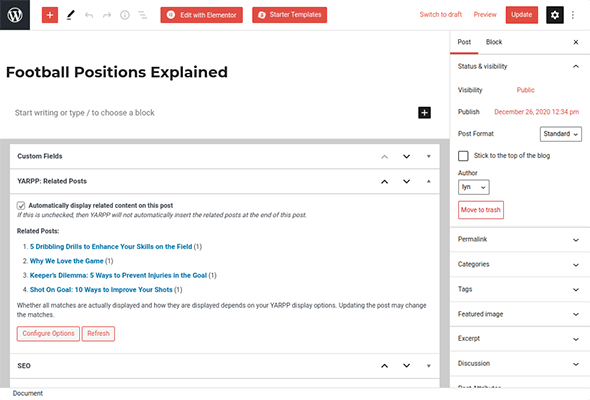Open Configure Options for YARPP
590x400 pixels.
coord(48,334)
